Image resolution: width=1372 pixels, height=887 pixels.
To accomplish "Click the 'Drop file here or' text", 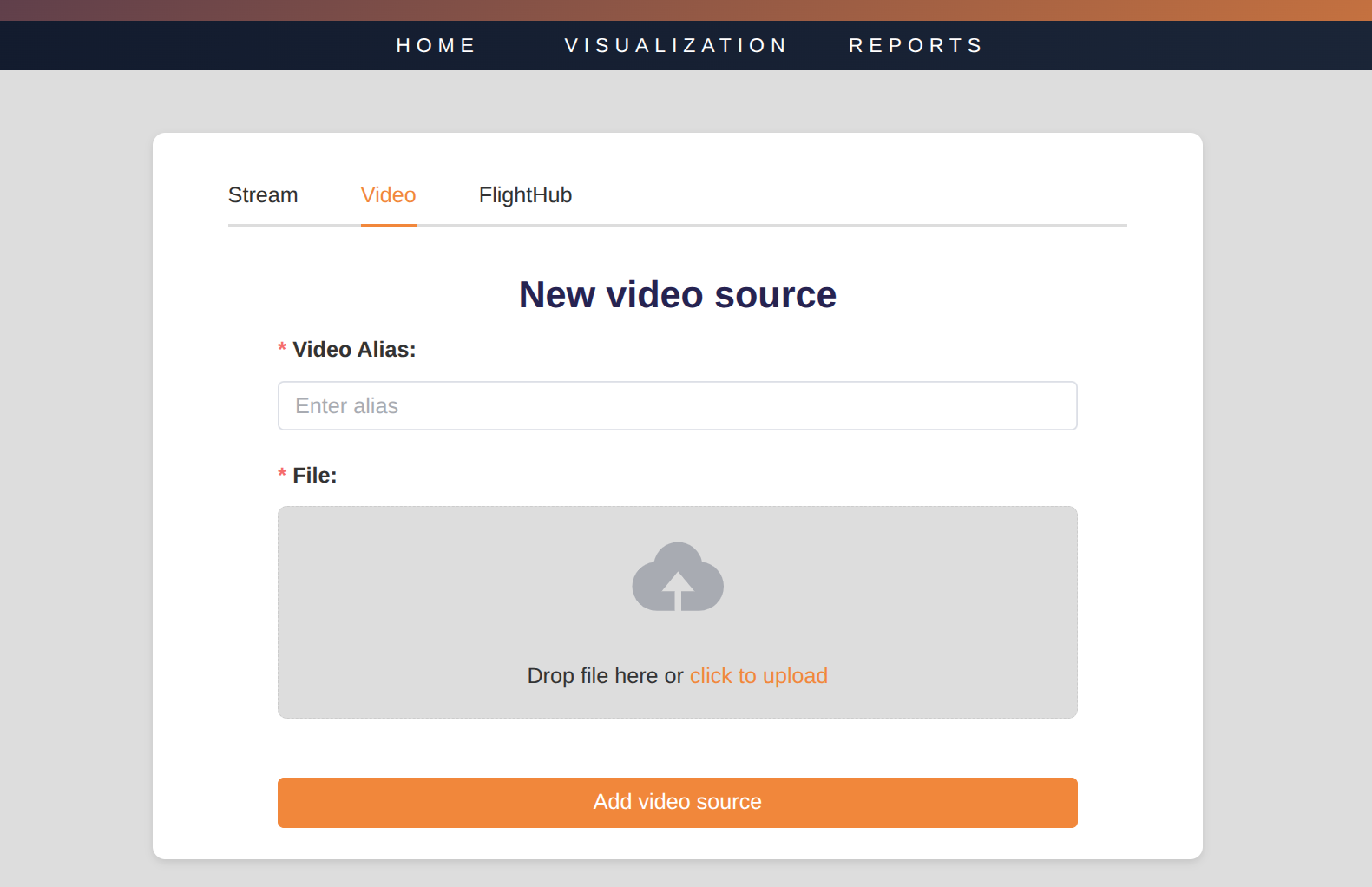I will 605,676.
